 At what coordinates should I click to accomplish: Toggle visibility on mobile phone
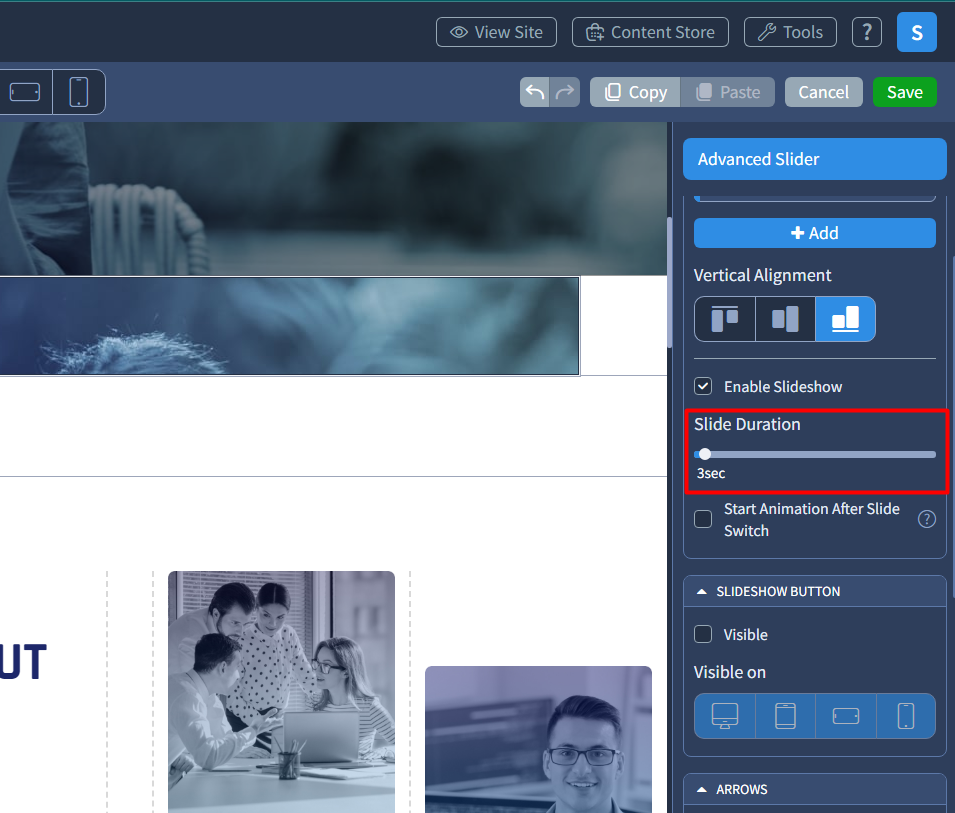tap(906, 716)
